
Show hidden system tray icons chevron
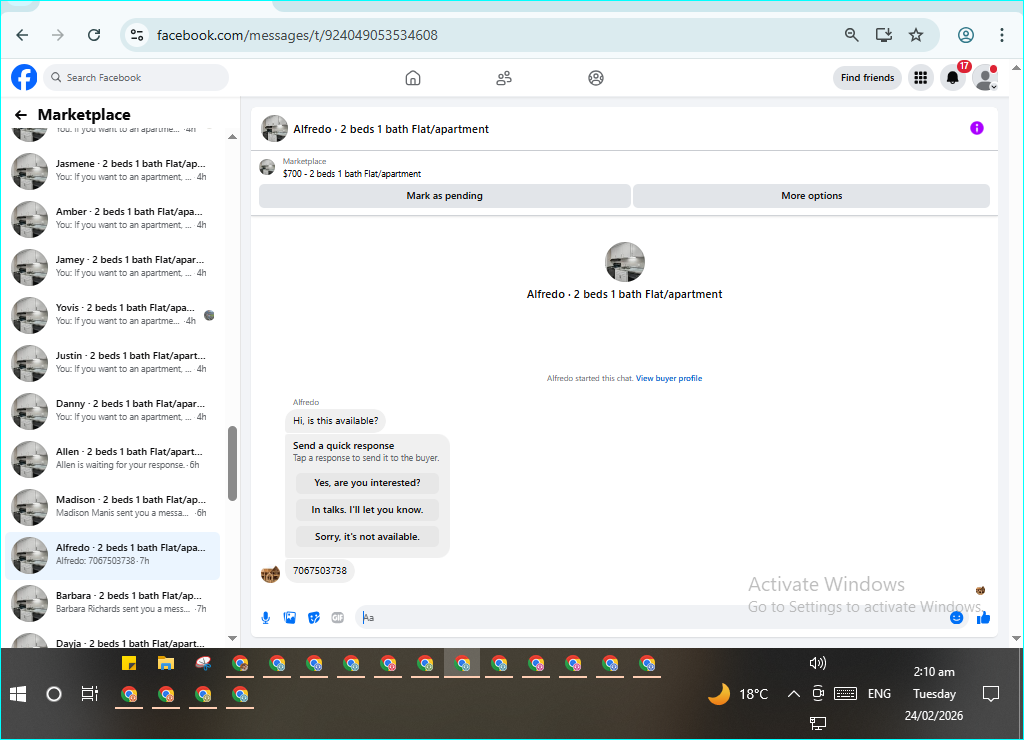(793, 694)
